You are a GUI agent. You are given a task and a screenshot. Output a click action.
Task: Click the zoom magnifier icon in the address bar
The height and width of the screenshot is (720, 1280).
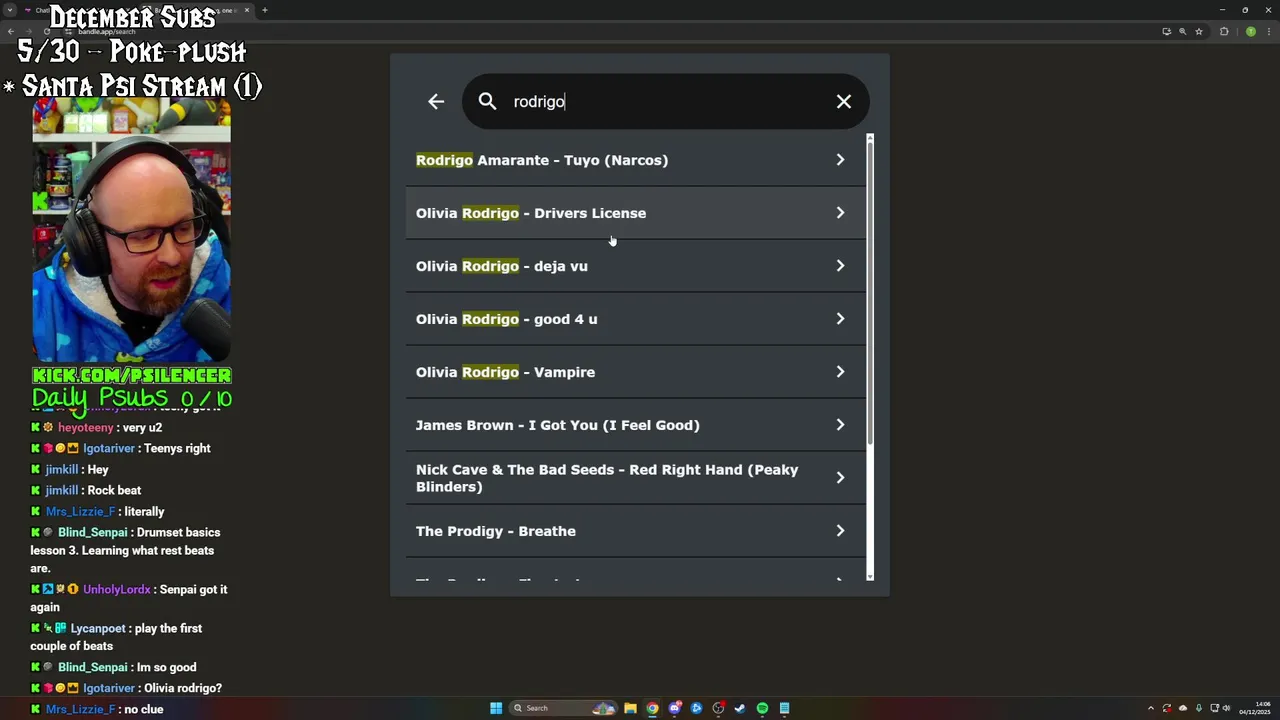[x=1182, y=31]
